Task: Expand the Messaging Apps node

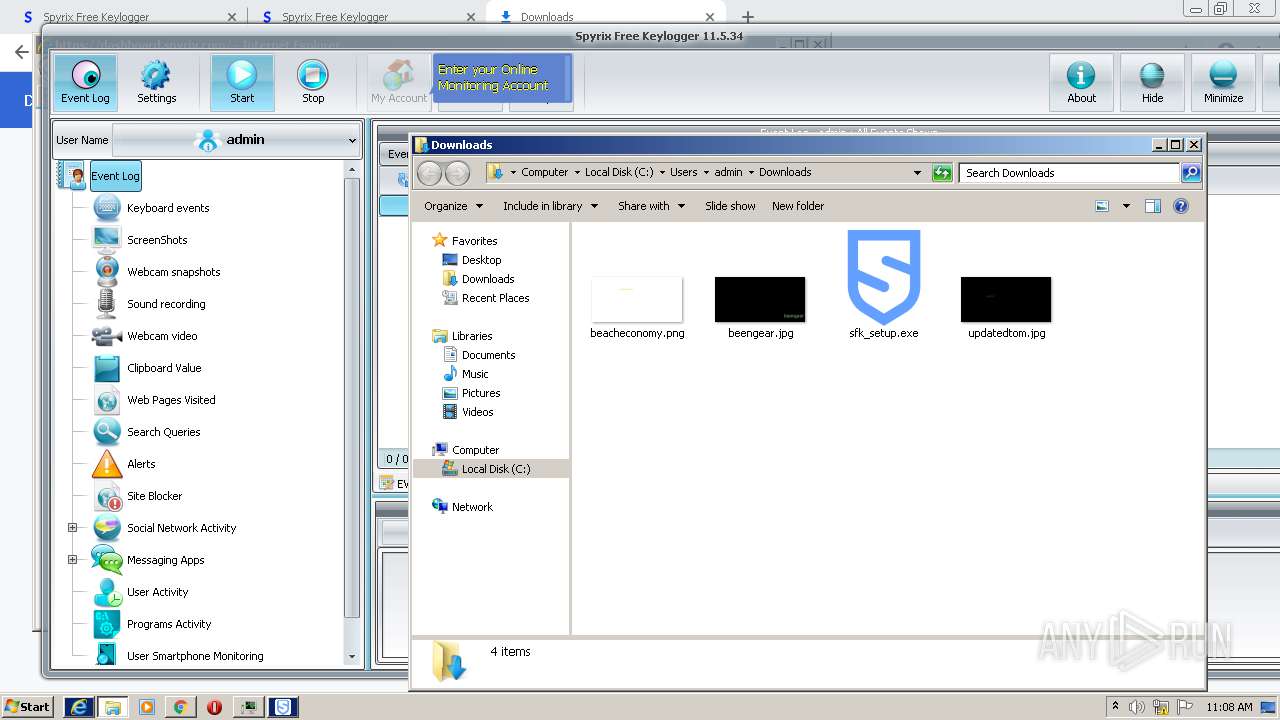Action: 72,560
